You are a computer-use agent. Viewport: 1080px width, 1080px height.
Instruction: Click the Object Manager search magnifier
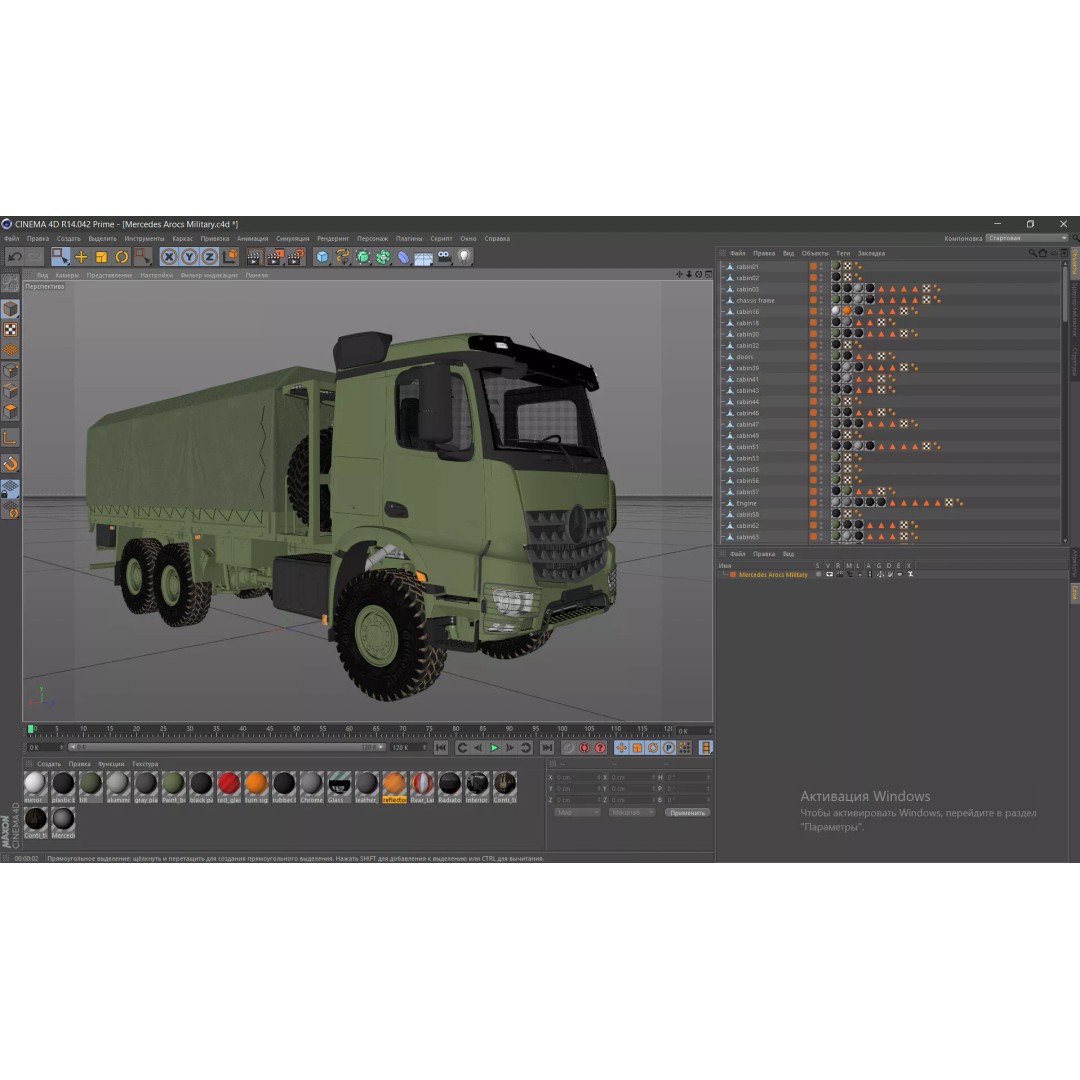1032,253
